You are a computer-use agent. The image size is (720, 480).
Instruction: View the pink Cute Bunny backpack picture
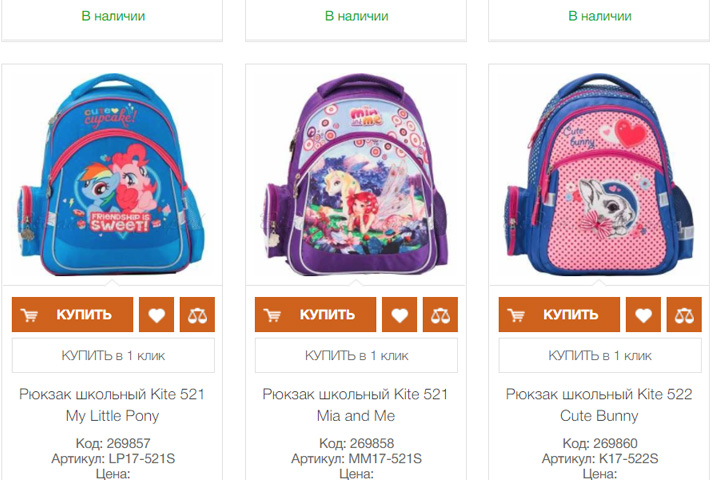600,175
